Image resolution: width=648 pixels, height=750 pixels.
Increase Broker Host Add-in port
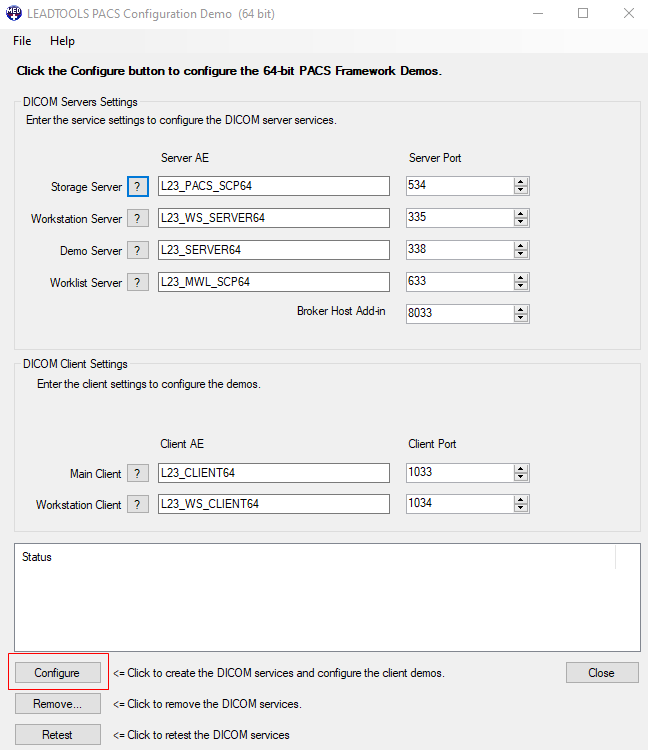[x=521, y=310]
